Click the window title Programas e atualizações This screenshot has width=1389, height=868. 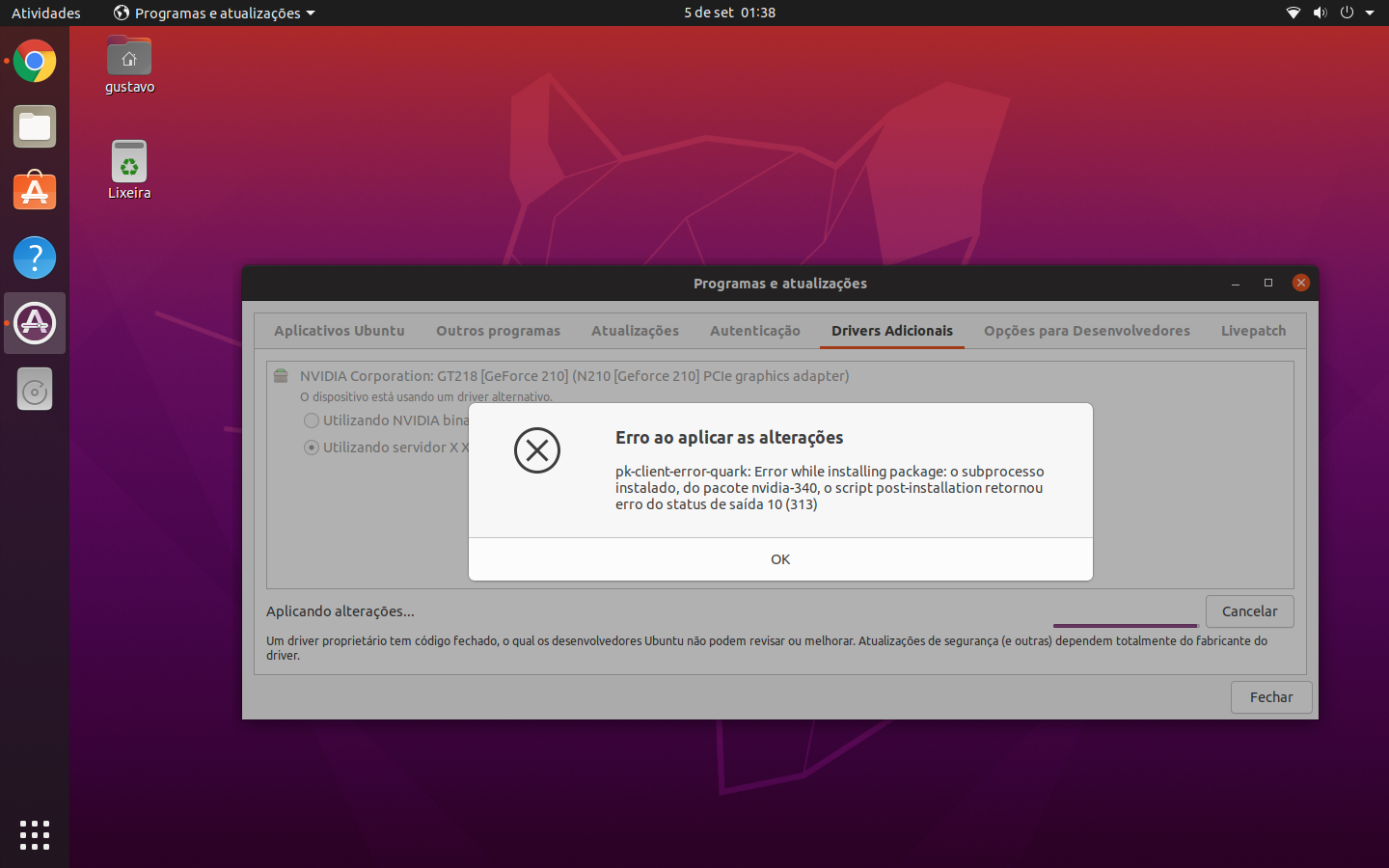coord(780,284)
